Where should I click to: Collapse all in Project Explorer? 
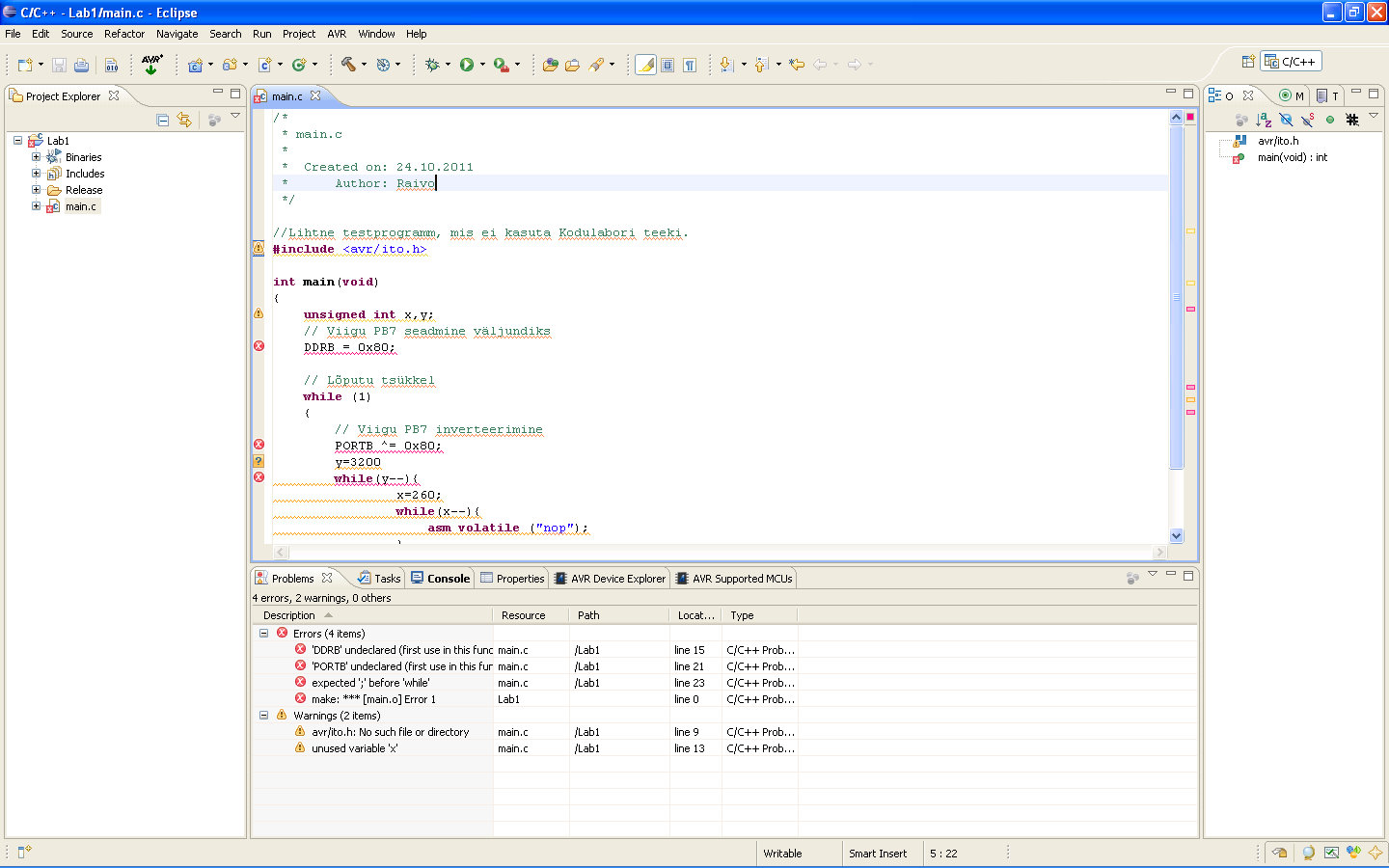coord(162,120)
